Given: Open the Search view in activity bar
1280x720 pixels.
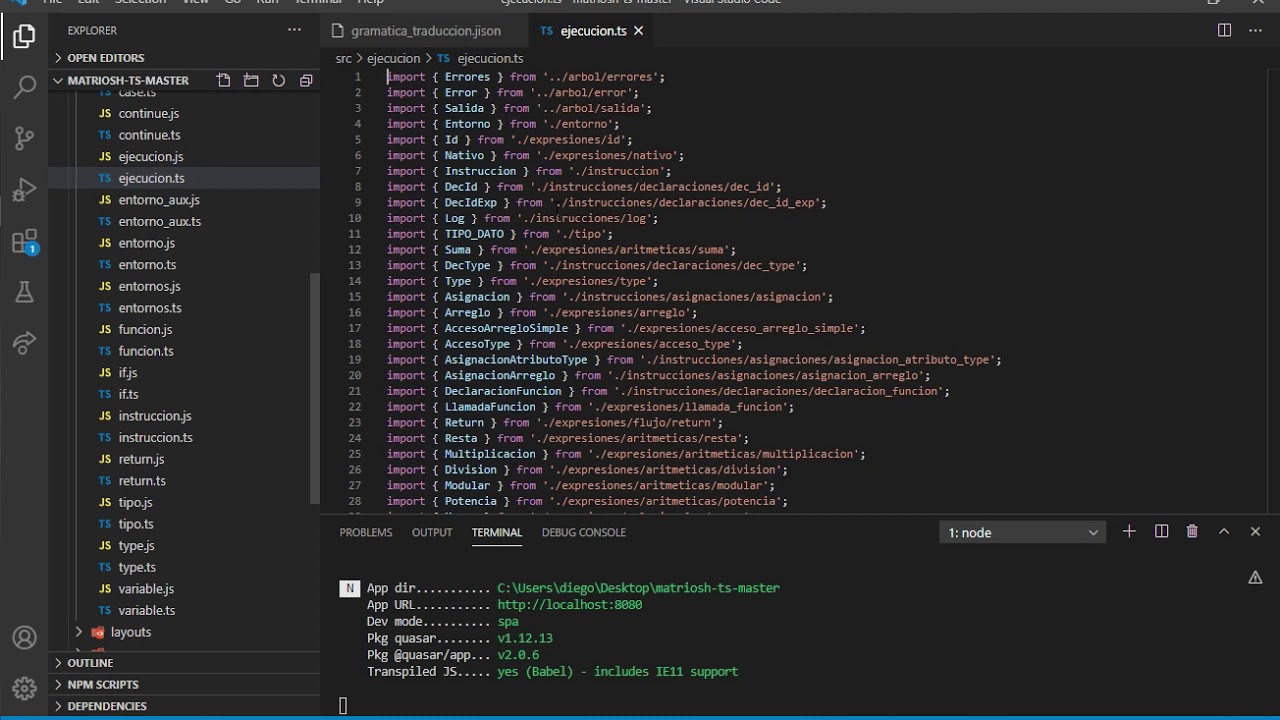Looking at the screenshot, I should click(24, 88).
